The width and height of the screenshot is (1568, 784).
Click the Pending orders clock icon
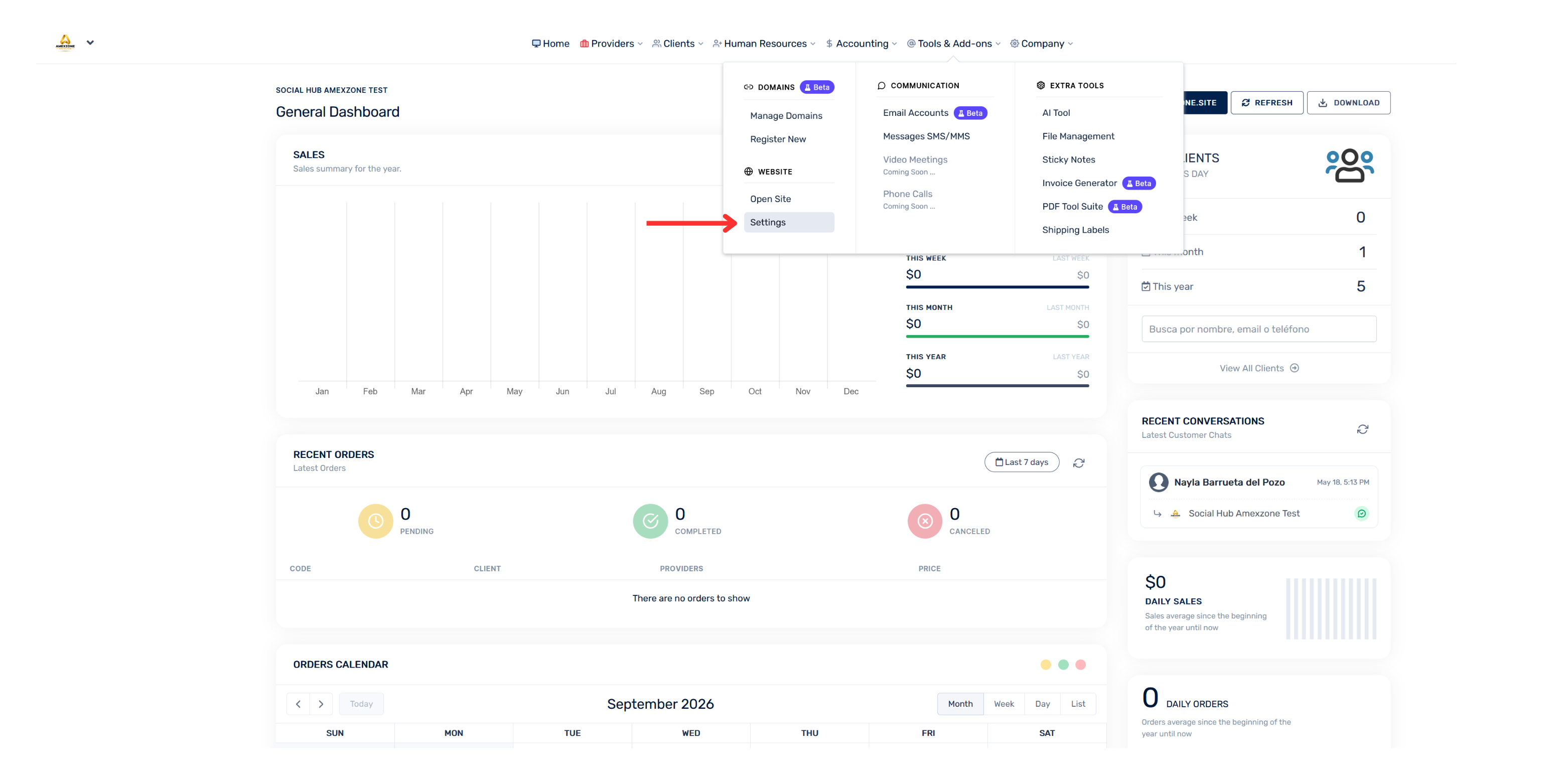[375, 521]
